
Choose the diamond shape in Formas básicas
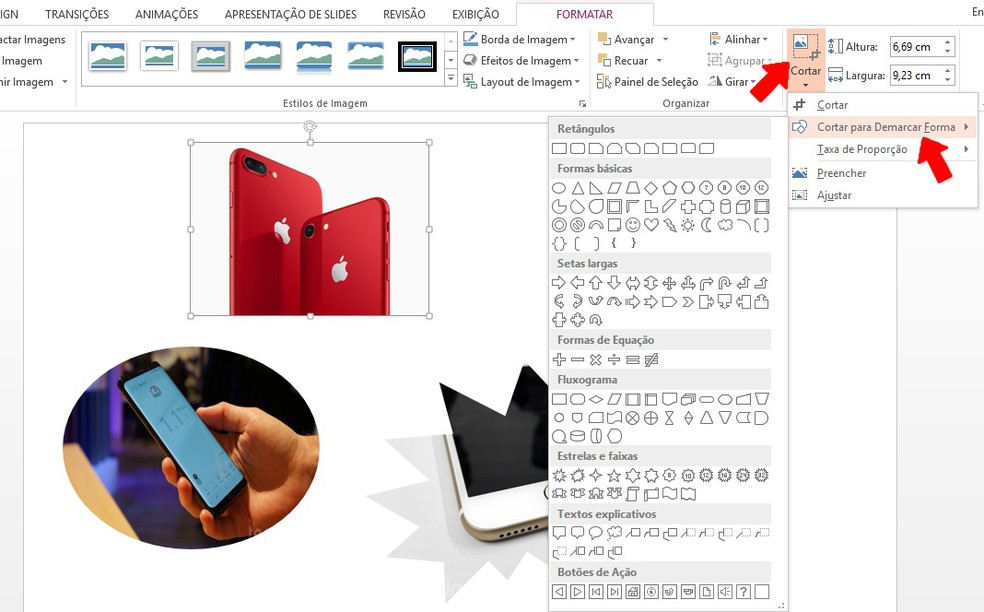pyautogui.click(x=651, y=188)
